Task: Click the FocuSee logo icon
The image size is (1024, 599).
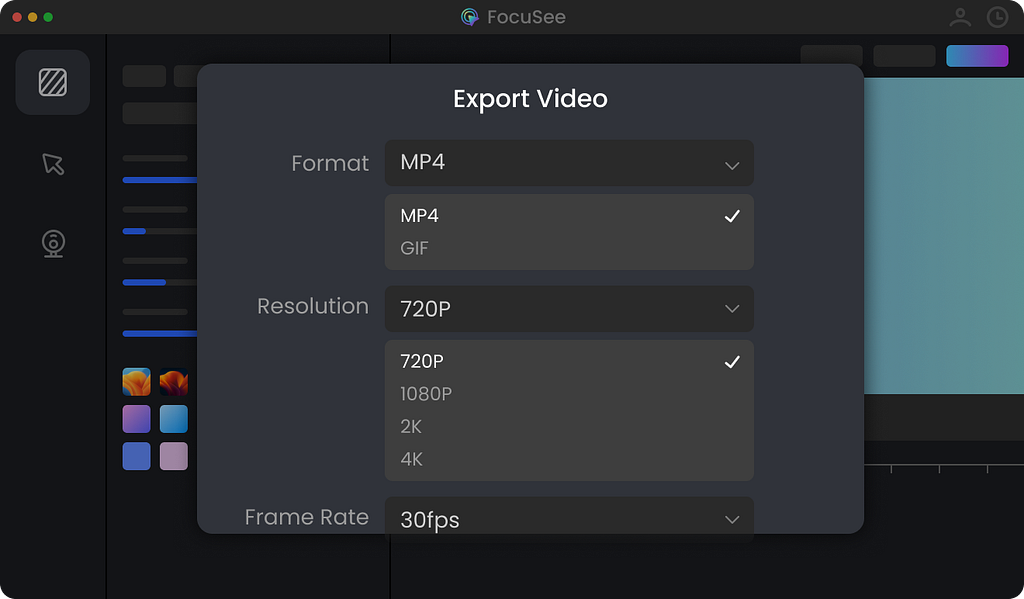Action: pyautogui.click(x=470, y=17)
